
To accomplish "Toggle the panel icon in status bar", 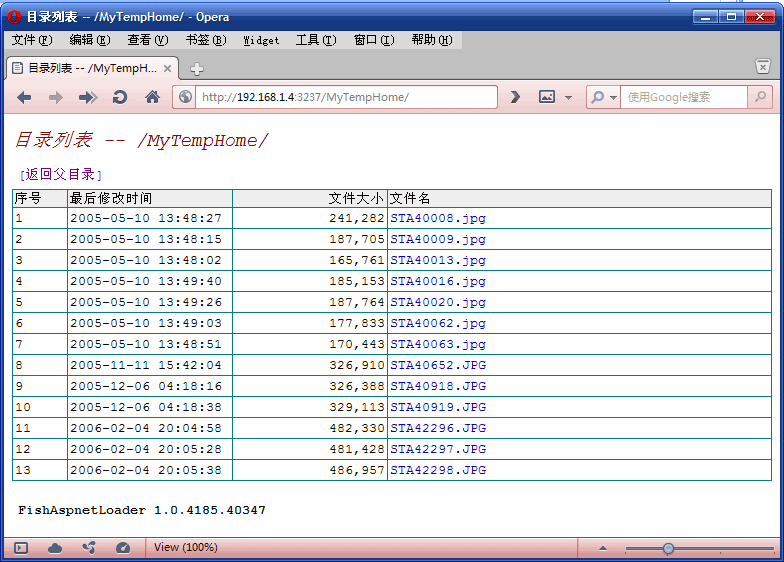I will click(x=21, y=548).
